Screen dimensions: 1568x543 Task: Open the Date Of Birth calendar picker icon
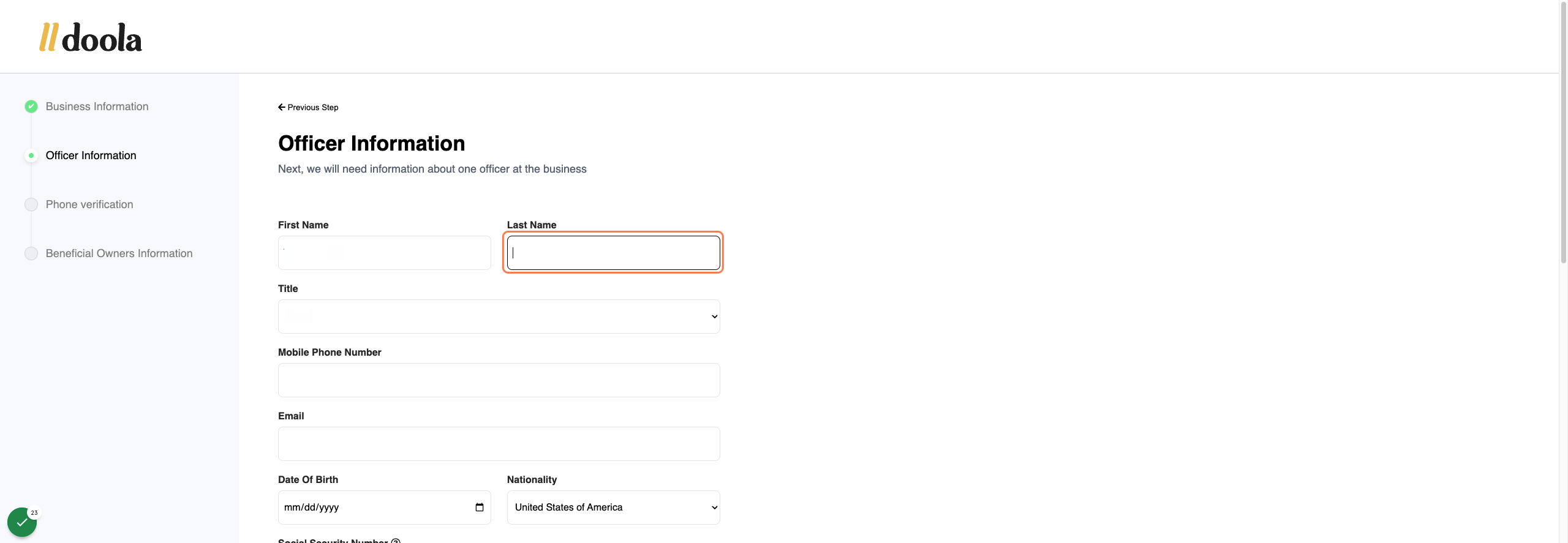coord(479,507)
